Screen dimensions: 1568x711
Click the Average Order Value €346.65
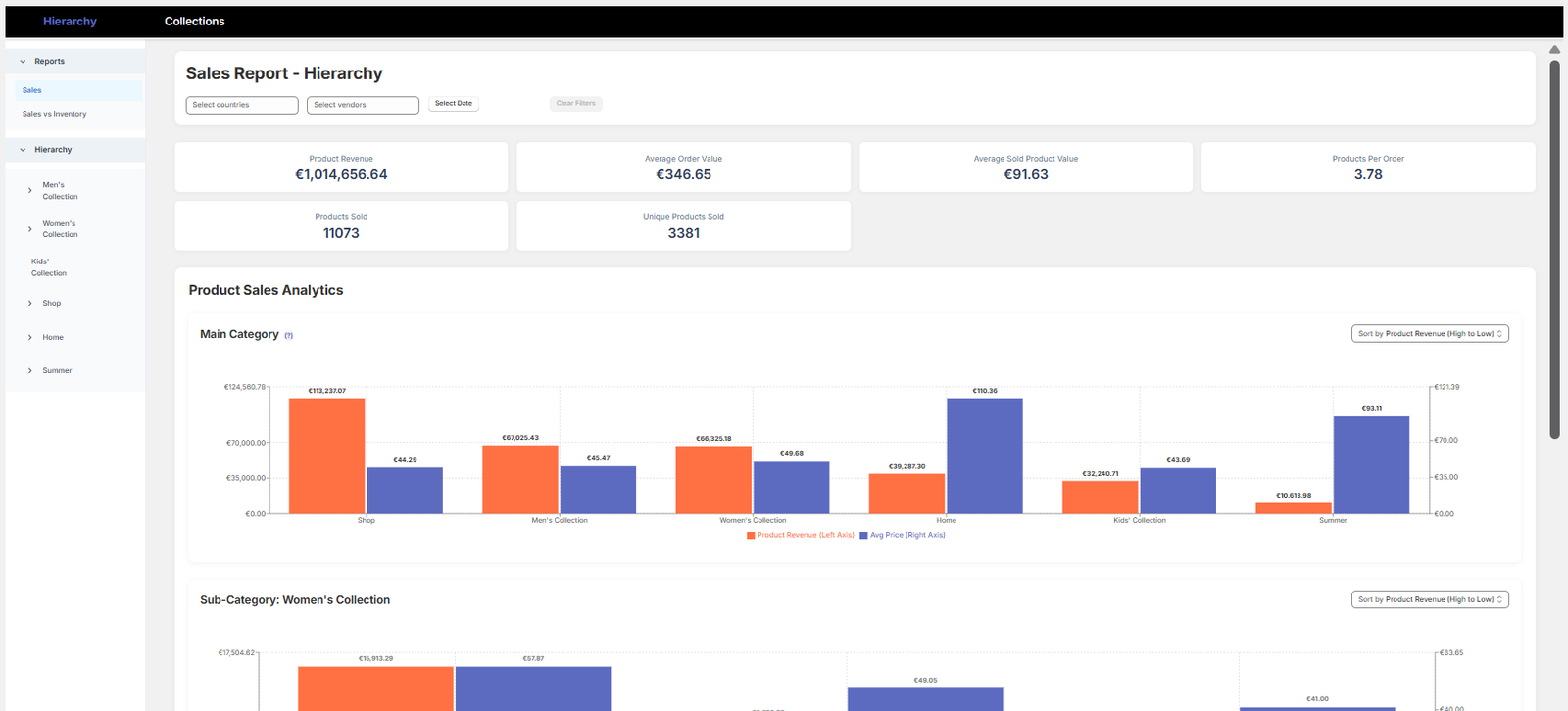click(684, 174)
